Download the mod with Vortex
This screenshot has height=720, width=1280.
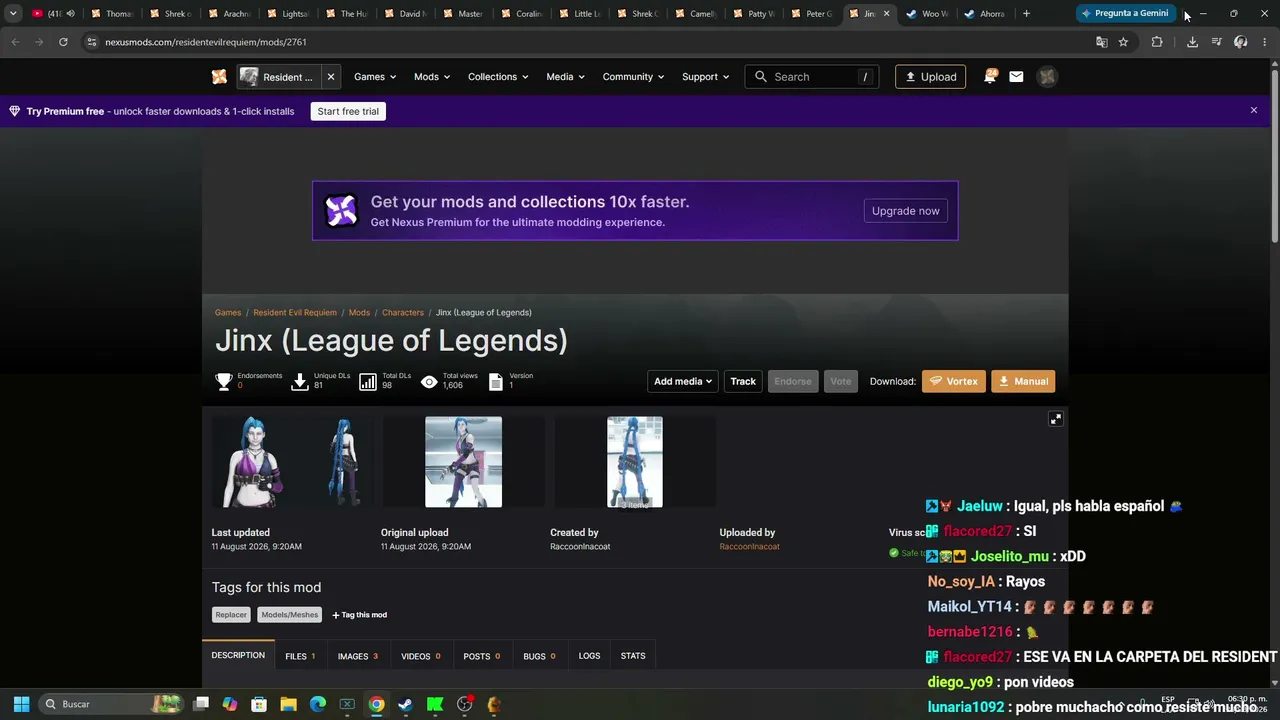click(x=954, y=381)
